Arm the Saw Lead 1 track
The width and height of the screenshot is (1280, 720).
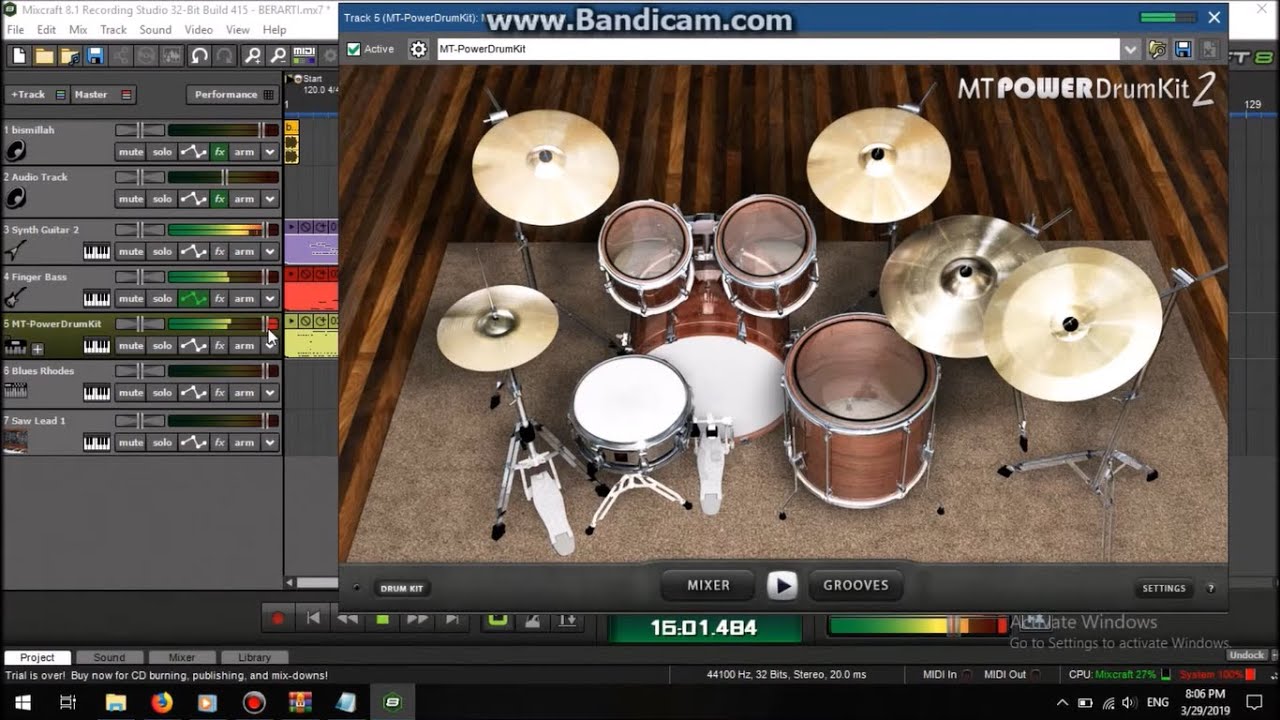tap(244, 442)
